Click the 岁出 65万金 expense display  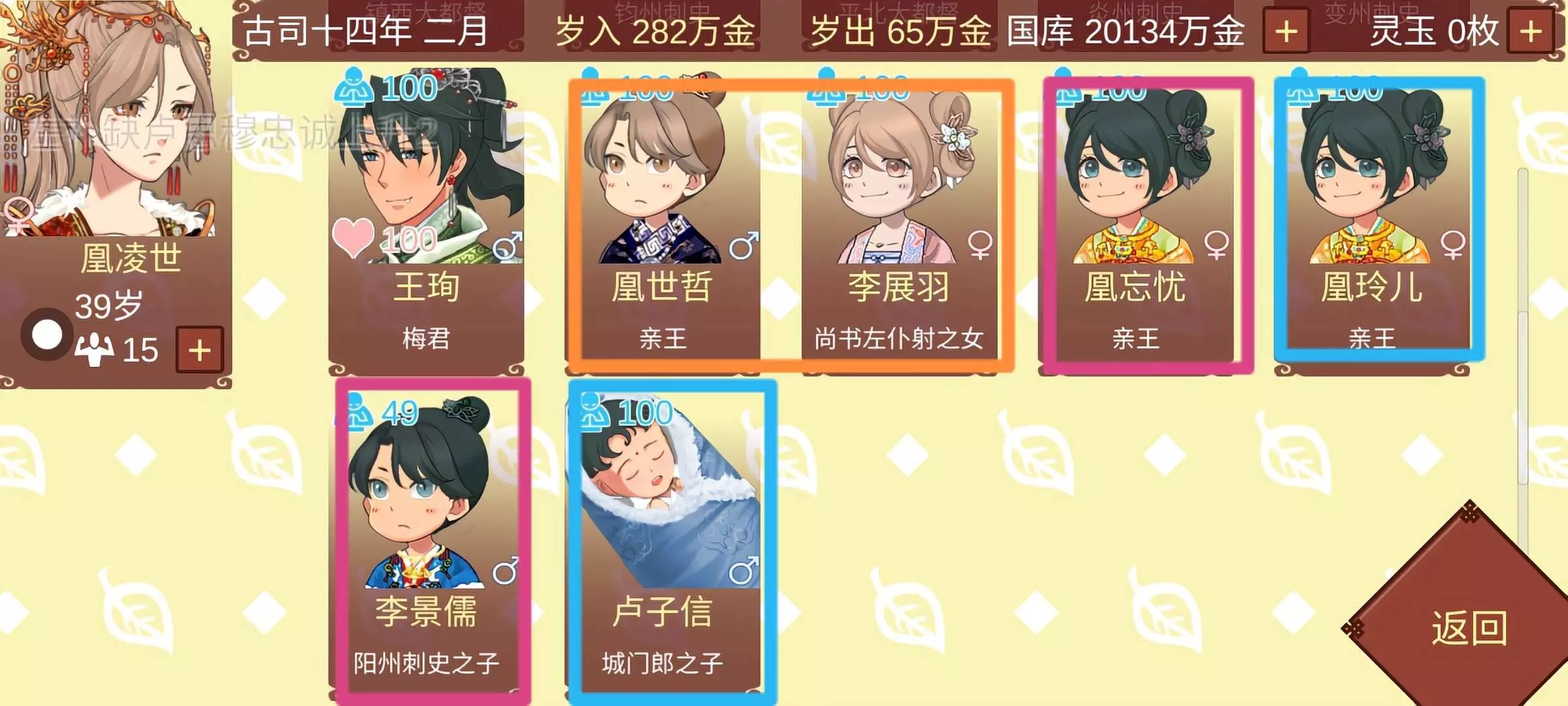[x=900, y=31]
